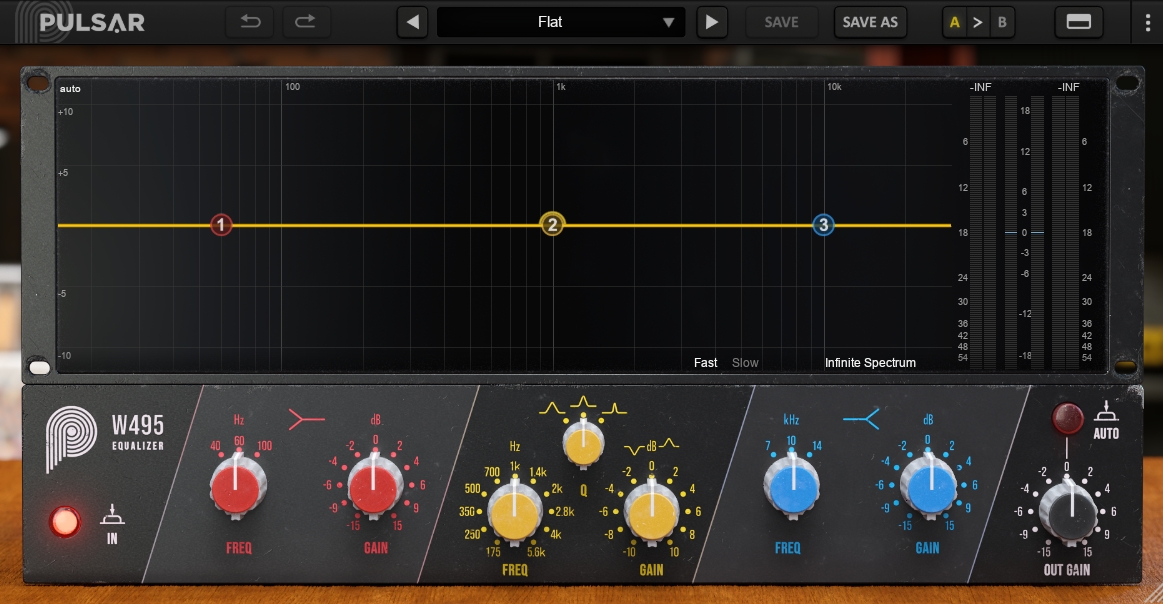Select band 3 blue node on the curve

(823, 225)
